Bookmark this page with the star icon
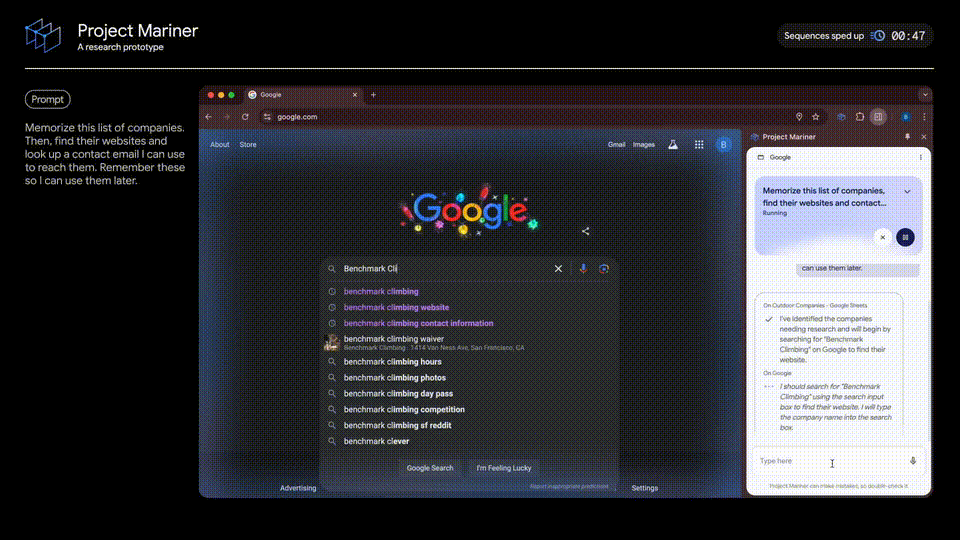960x540 pixels. 816,117
